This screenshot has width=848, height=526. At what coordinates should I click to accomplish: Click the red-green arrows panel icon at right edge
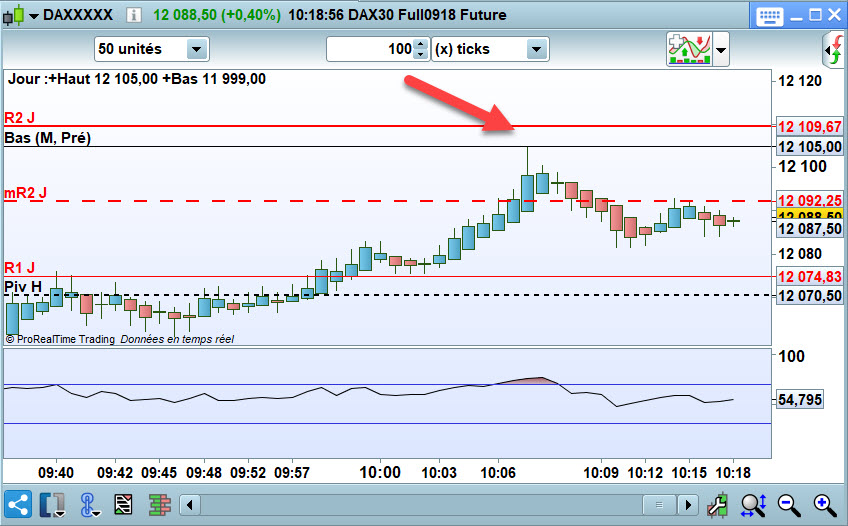click(x=836, y=49)
